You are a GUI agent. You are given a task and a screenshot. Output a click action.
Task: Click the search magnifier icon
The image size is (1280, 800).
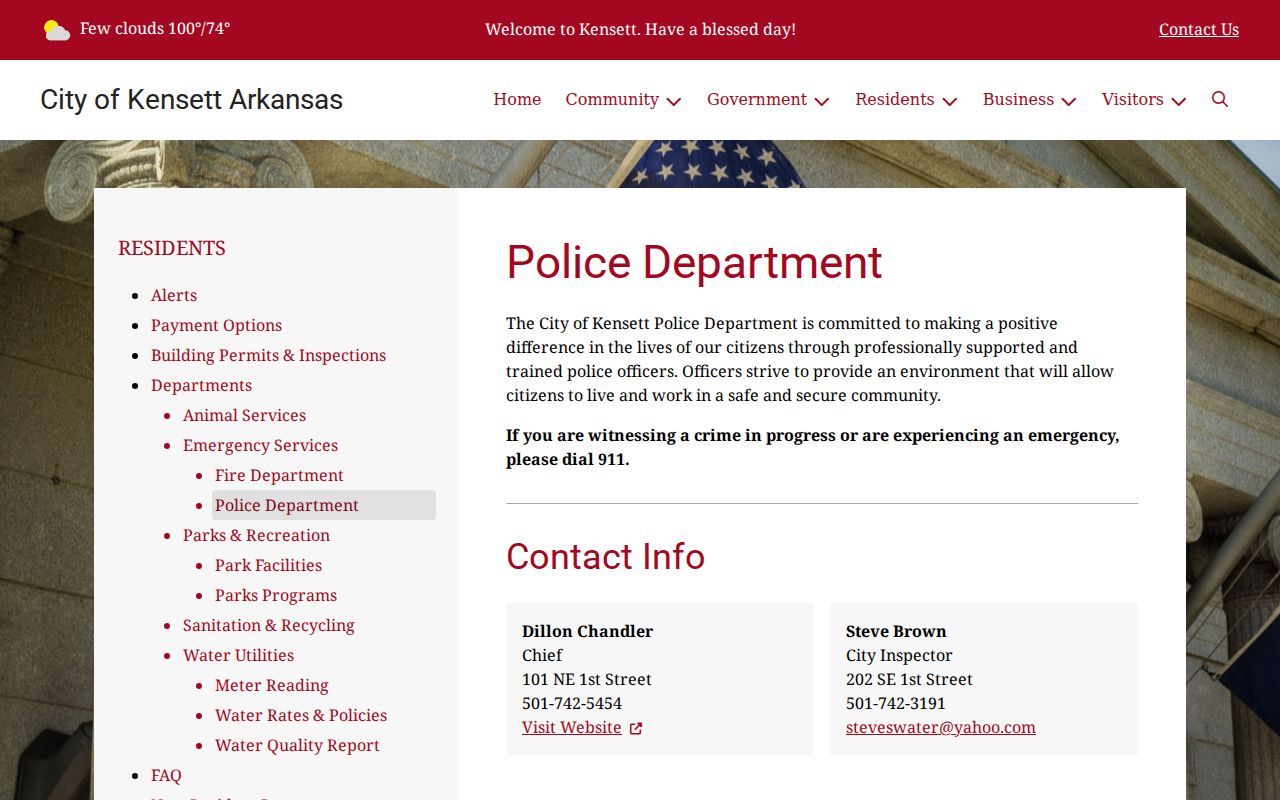1219,99
